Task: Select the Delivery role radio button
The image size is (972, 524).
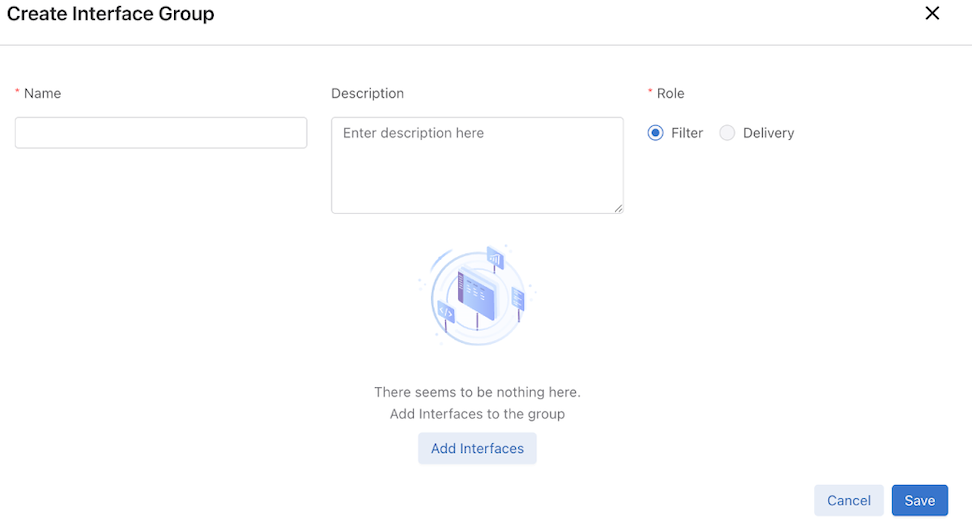Action: pos(727,133)
